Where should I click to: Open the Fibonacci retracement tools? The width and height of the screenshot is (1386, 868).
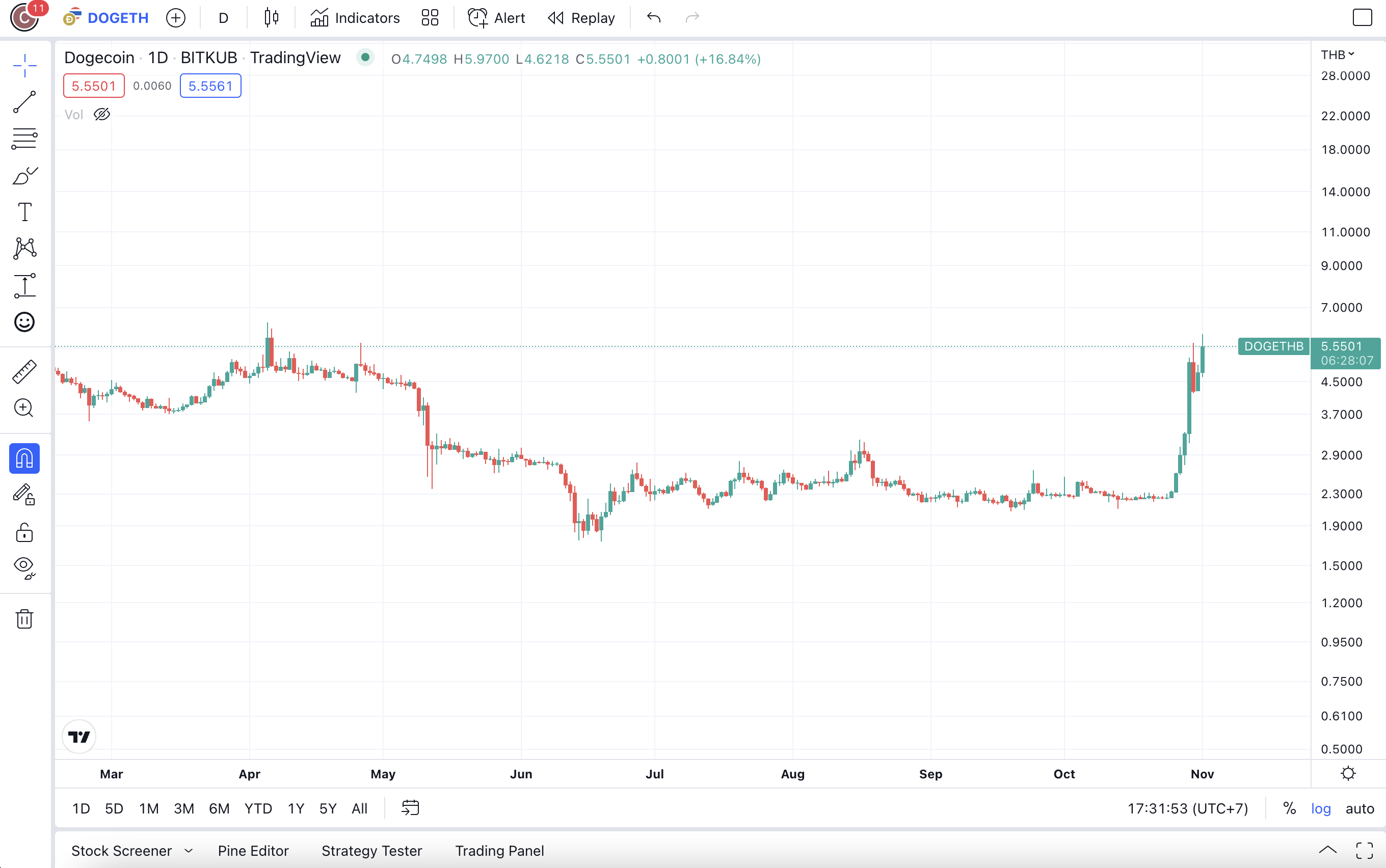click(x=24, y=139)
